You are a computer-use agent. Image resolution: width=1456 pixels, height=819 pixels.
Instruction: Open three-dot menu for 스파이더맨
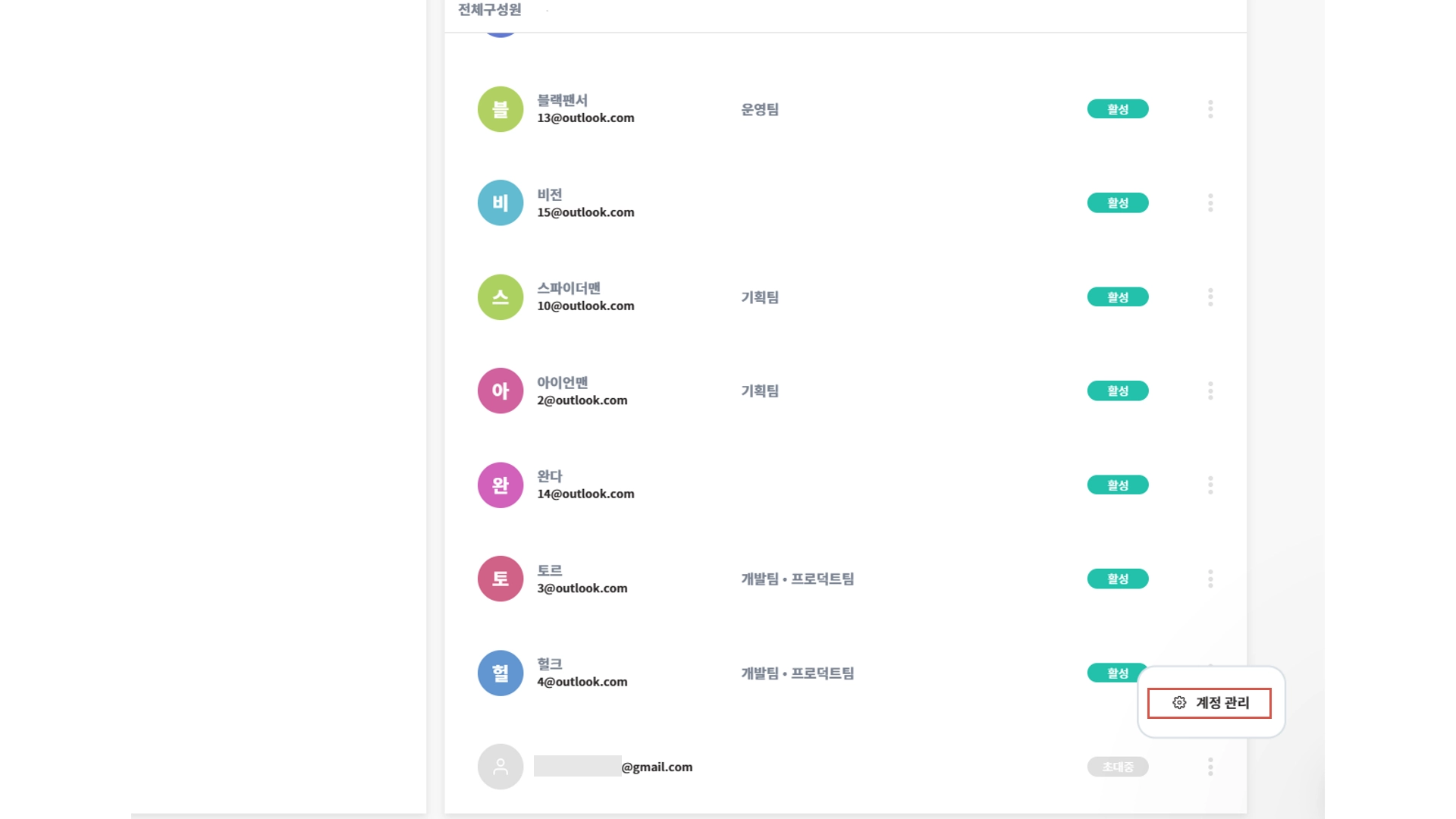point(1210,297)
